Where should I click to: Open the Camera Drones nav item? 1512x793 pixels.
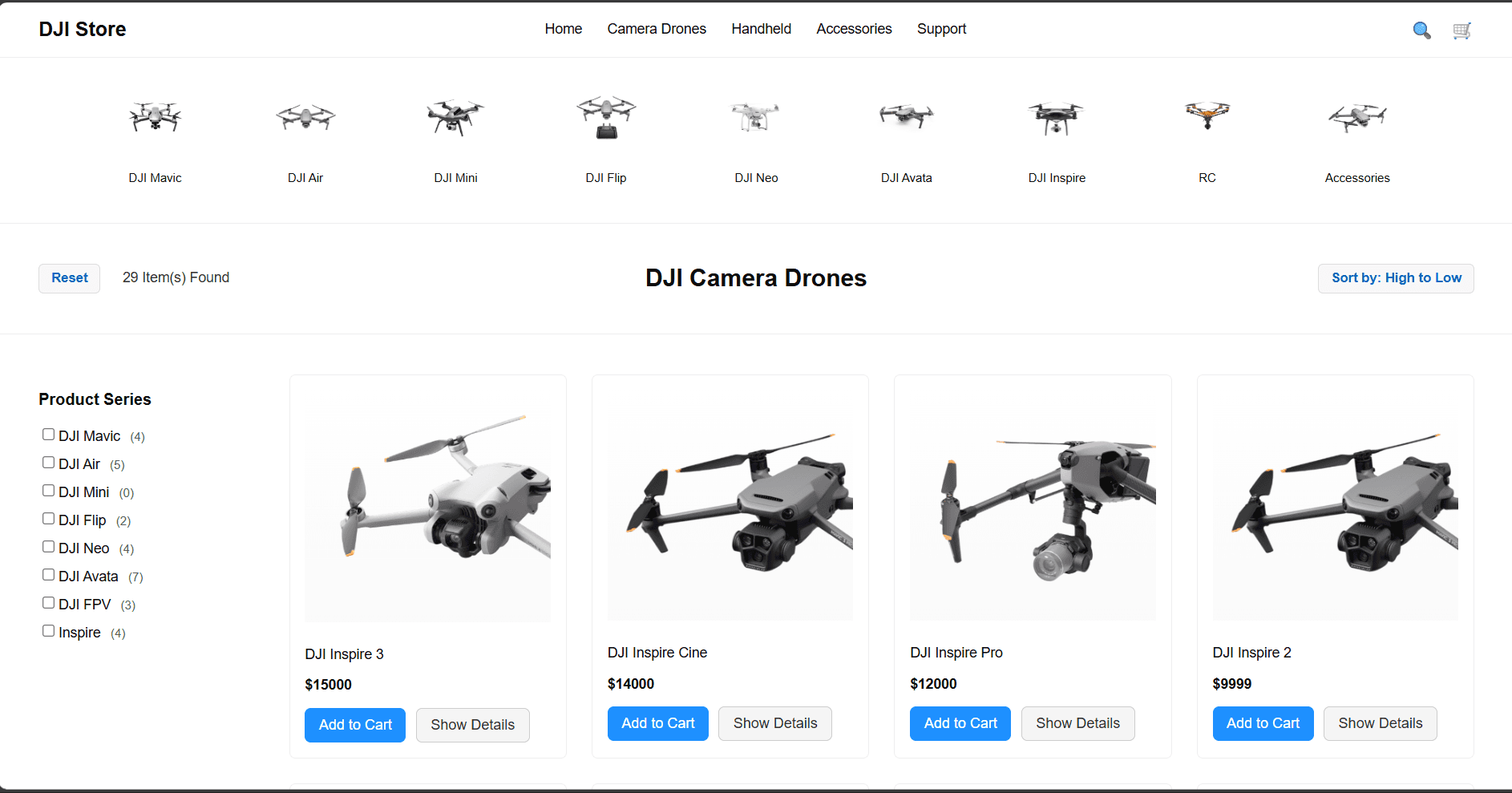(657, 29)
